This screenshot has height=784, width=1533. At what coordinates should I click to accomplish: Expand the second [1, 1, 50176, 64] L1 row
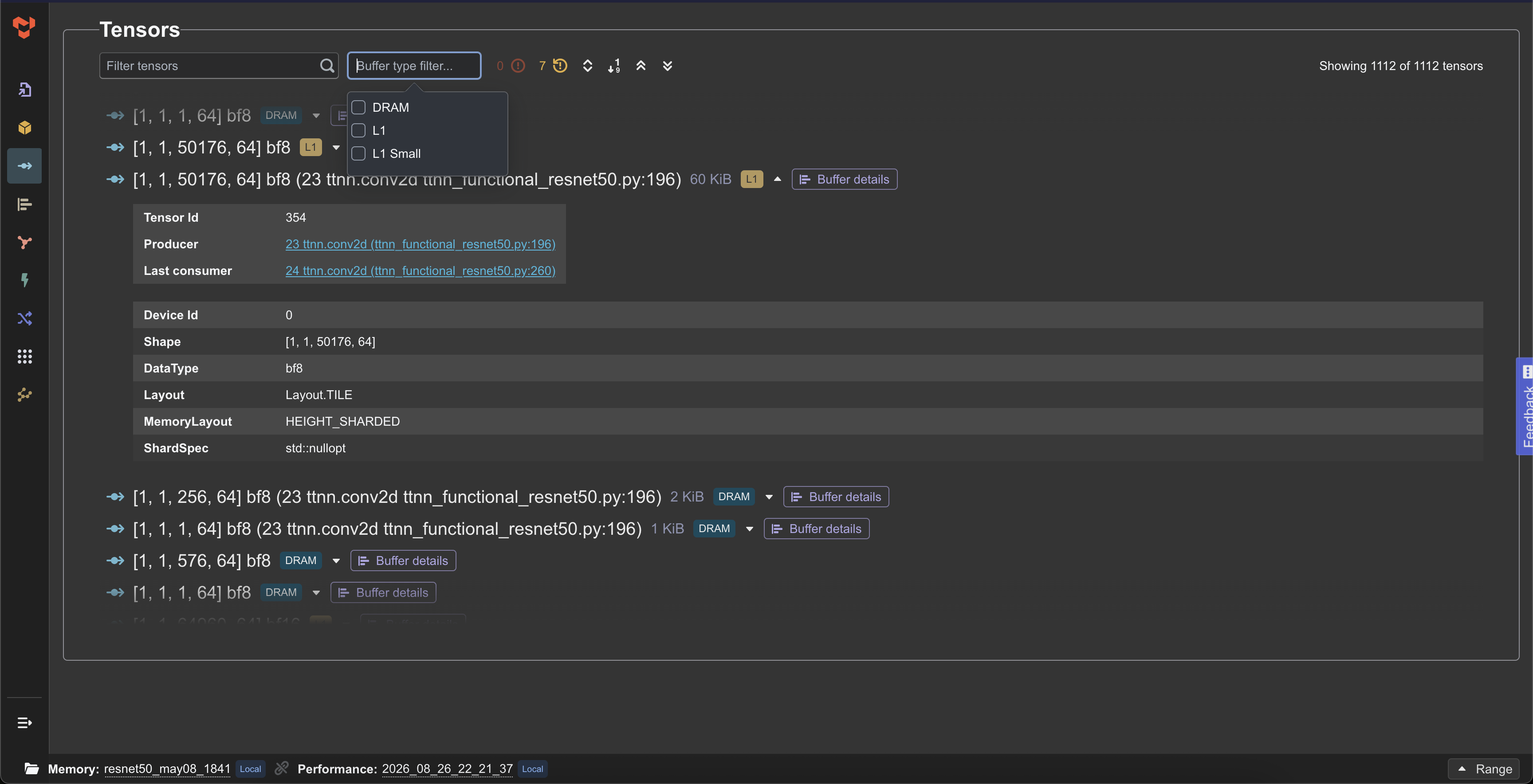click(336, 148)
